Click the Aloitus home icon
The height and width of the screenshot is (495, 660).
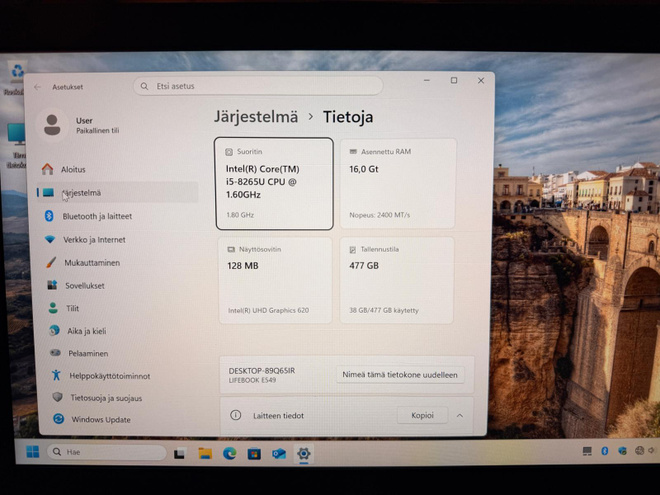click(48, 169)
